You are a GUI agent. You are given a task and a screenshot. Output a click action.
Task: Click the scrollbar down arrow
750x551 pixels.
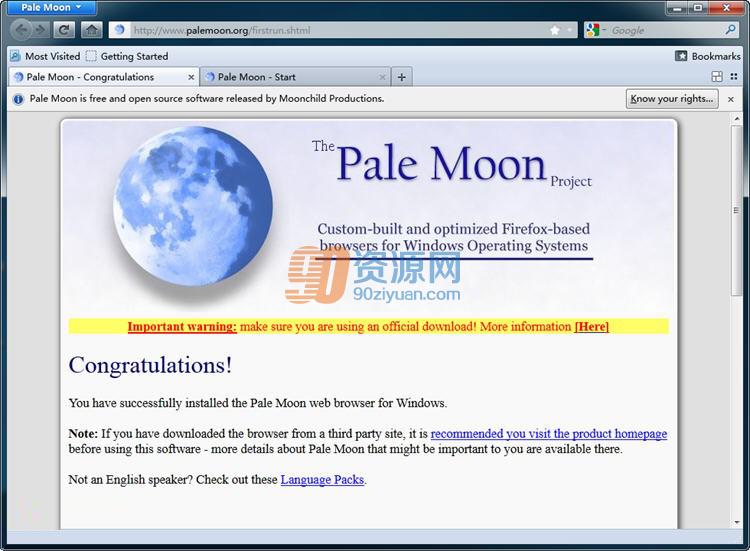click(x=737, y=522)
